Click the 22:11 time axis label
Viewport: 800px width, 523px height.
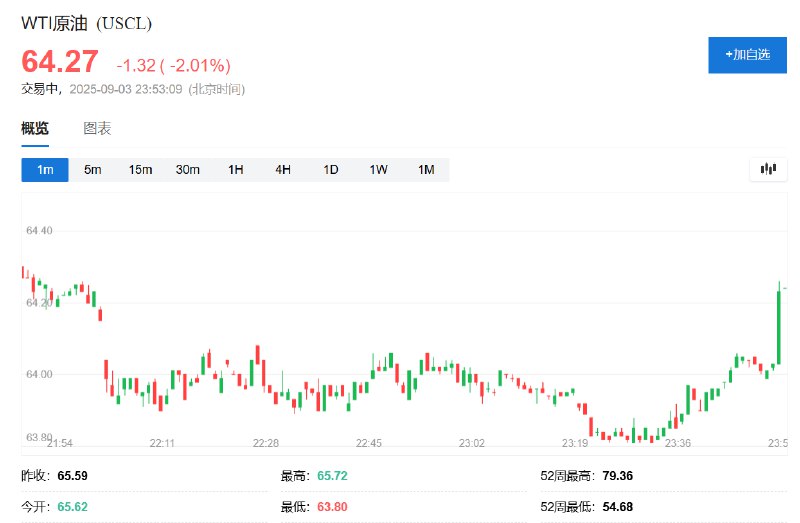coord(162,443)
